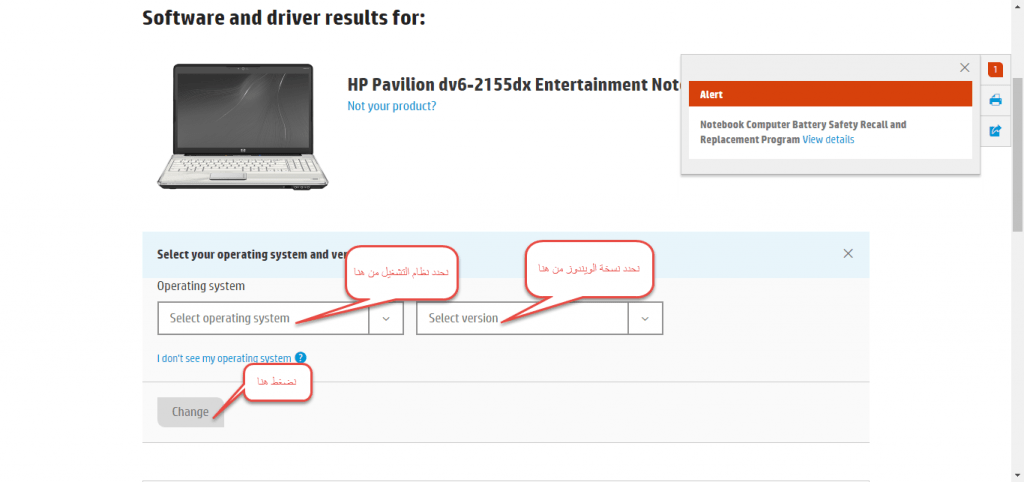Open the Not your product? link
The height and width of the screenshot is (482, 1024).
[x=392, y=106]
